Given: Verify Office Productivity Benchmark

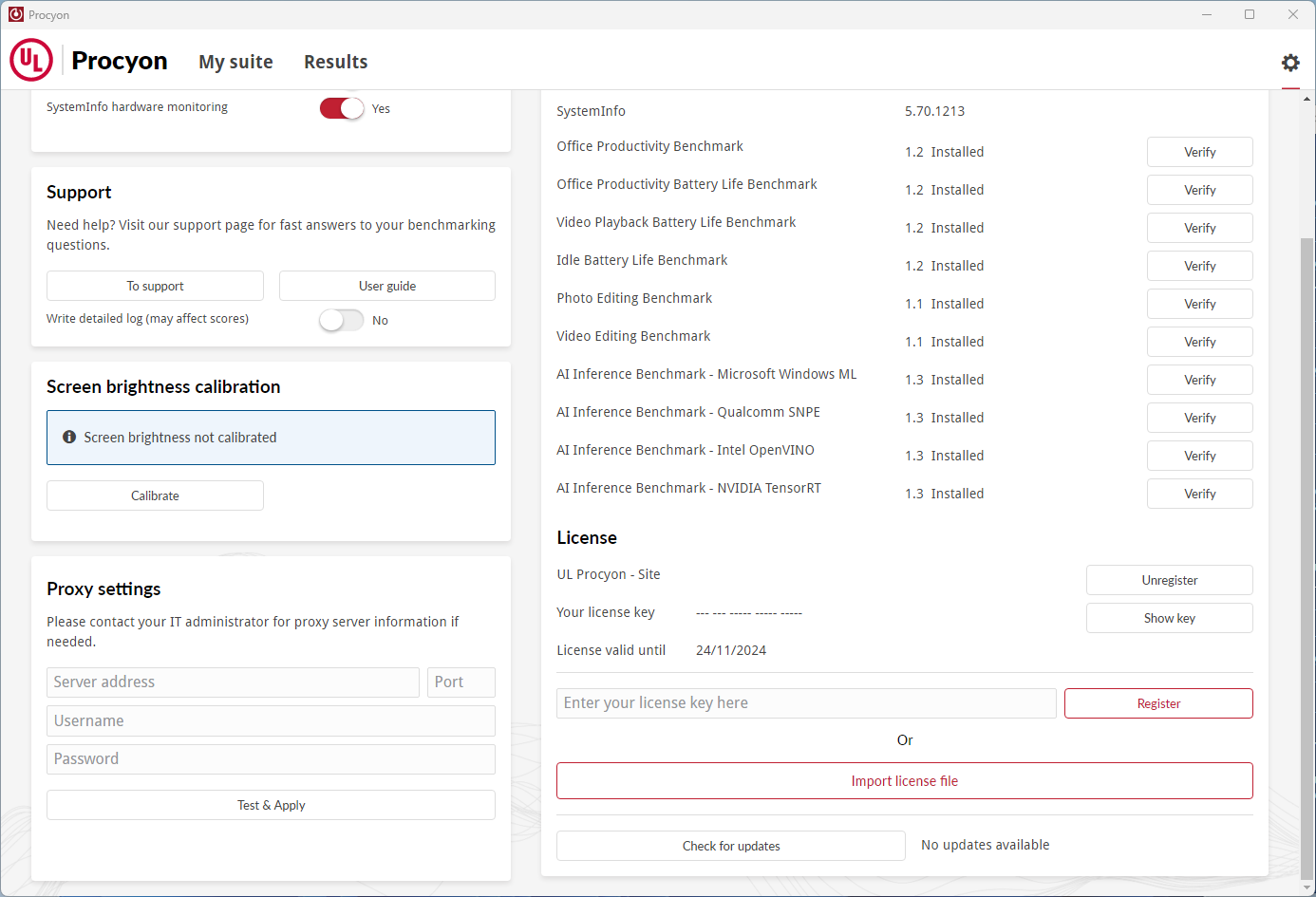Looking at the screenshot, I should click(1200, 152).
